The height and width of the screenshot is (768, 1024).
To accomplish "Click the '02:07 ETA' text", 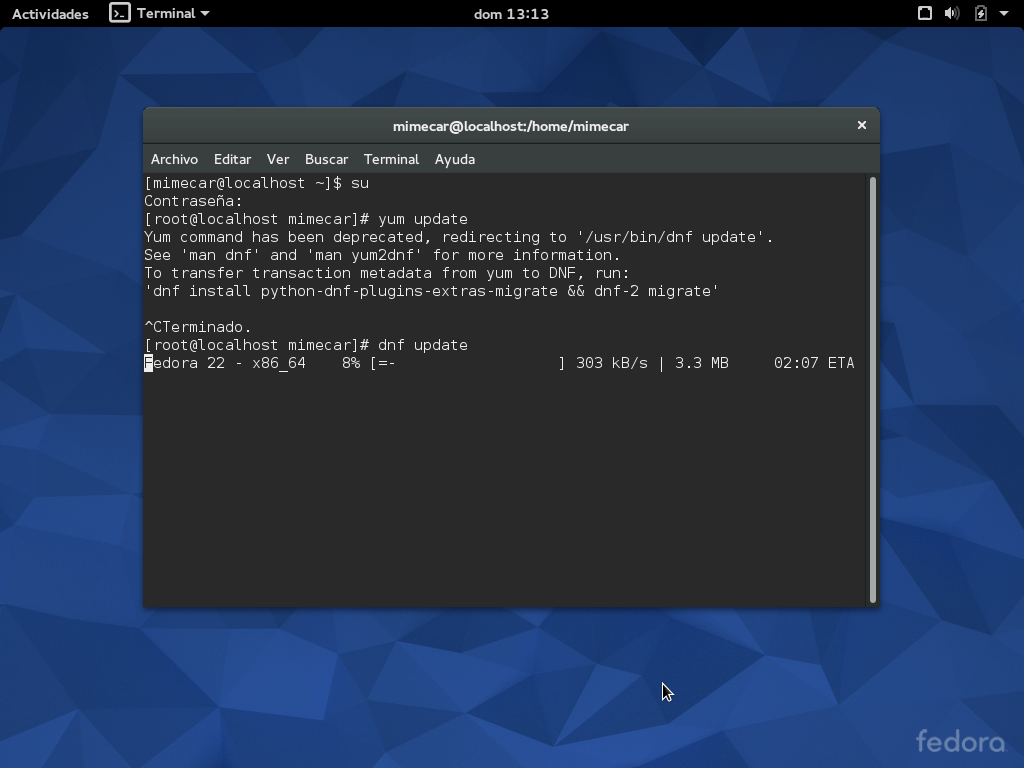I will click(x=814, y=363).
